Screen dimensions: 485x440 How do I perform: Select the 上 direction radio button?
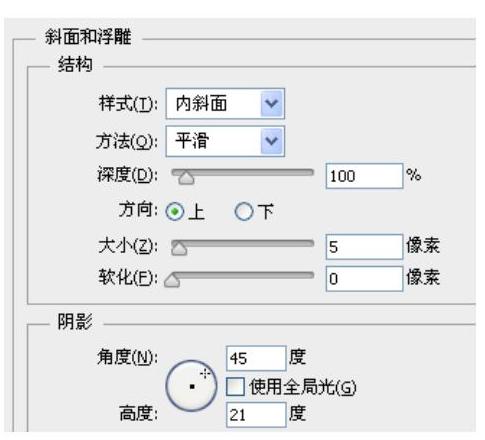coord(175,212)
